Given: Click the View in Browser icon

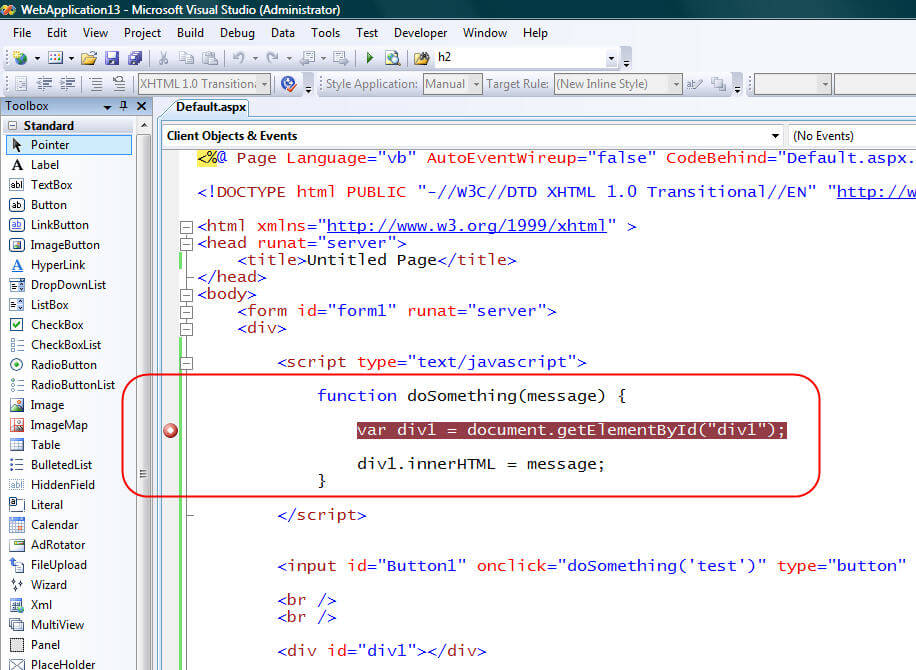Looking at the screenshot, I should click(393, 58).
